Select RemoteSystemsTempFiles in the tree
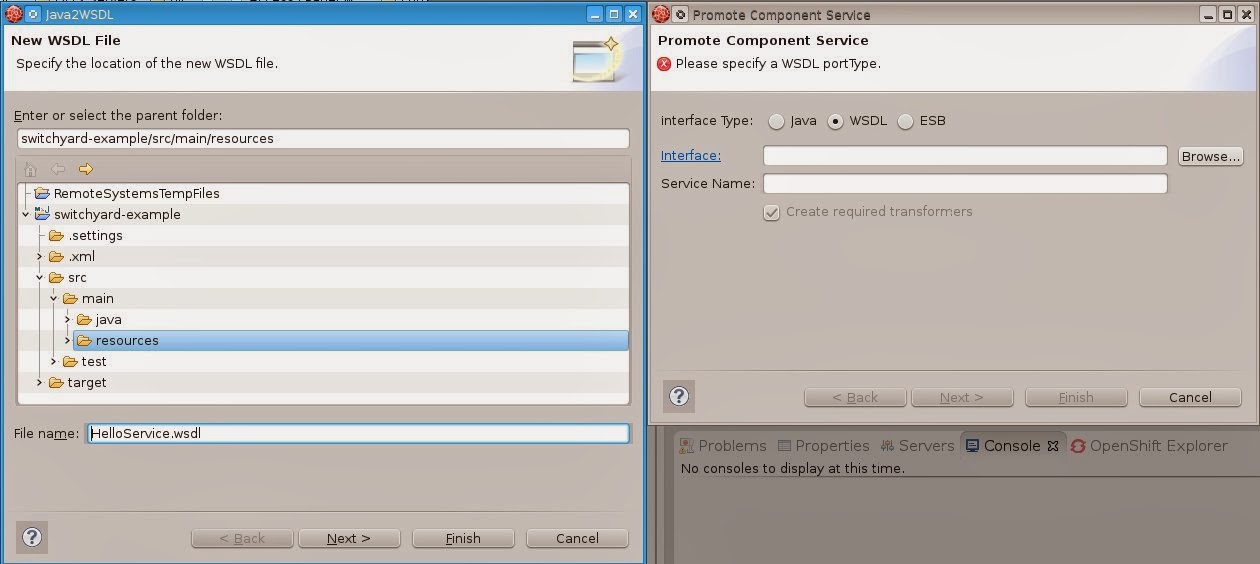The height and width of the screenshot is (564, 1260). pos(136,193)
